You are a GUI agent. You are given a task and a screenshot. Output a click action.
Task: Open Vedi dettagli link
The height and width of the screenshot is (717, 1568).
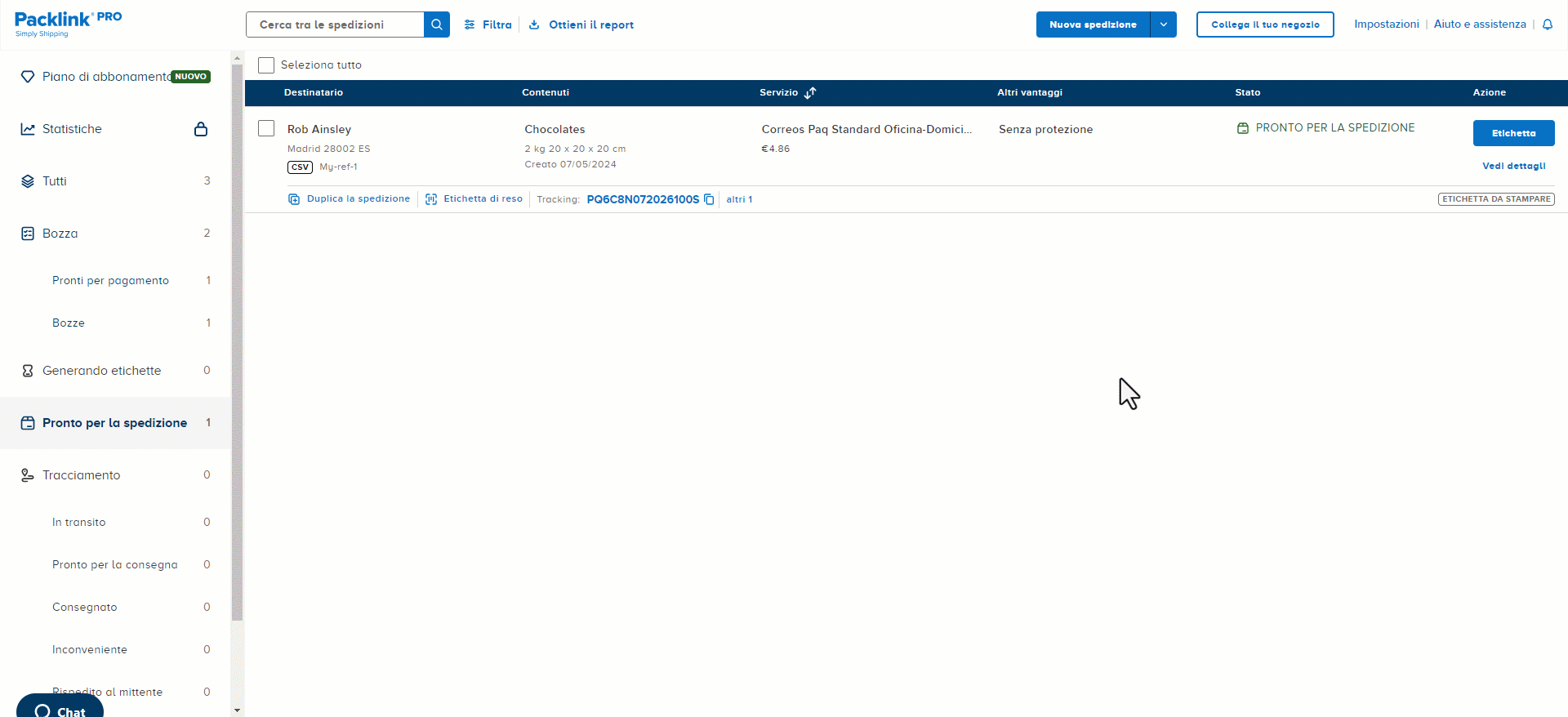(x=1513, y=166)
